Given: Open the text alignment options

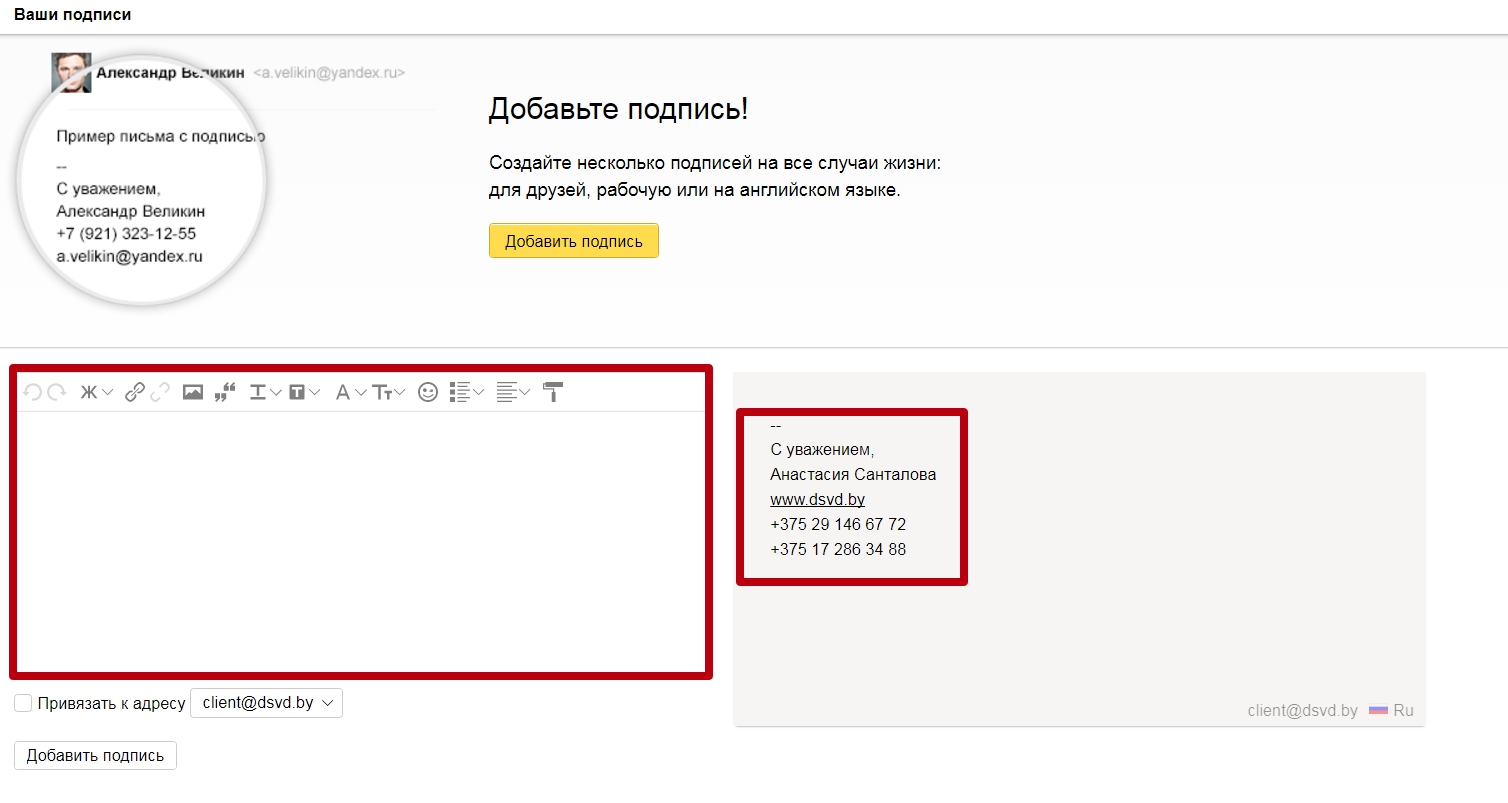Looking at the screenshot, I should [512, 393].
